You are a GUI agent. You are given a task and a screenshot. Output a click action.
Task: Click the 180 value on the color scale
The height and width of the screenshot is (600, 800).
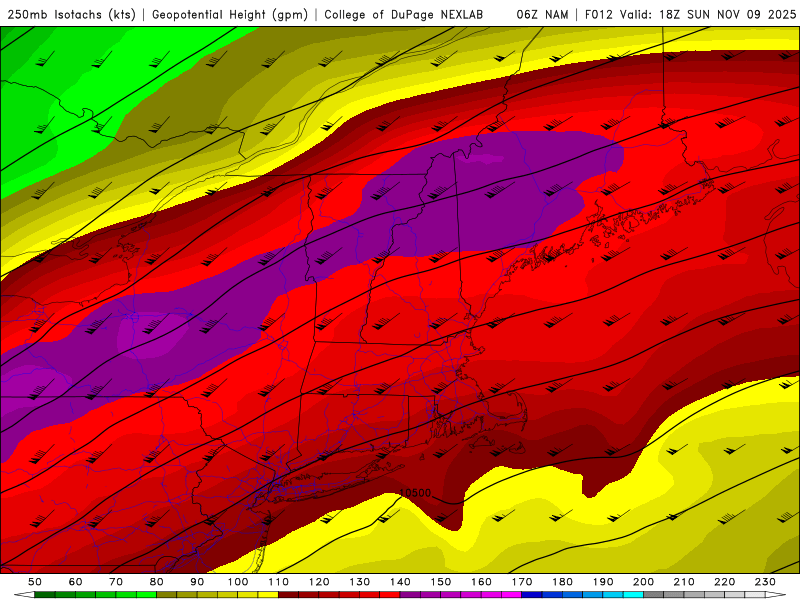[562, 582]
